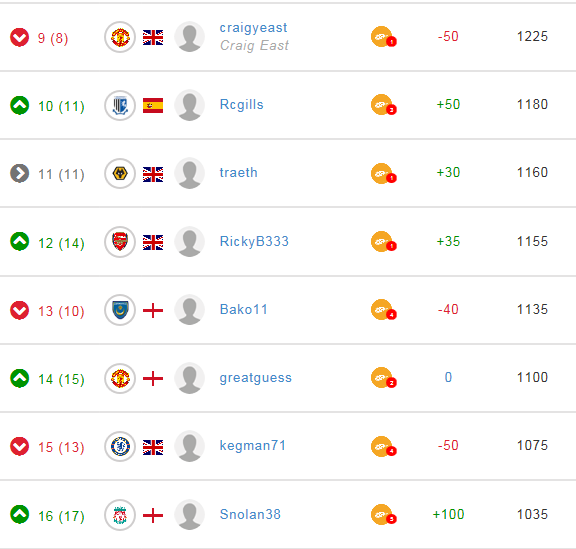Viewport: 576px width, 549px height.
Task: Click the orange prediction badge for Snolan38
Action: click(383, 514)
